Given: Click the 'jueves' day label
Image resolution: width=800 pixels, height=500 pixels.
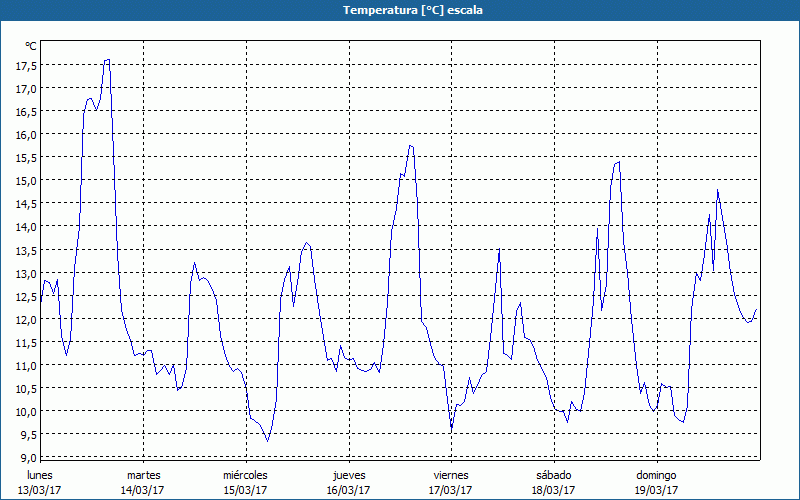Looking at the screenshot, I should (x=348, y=475).
